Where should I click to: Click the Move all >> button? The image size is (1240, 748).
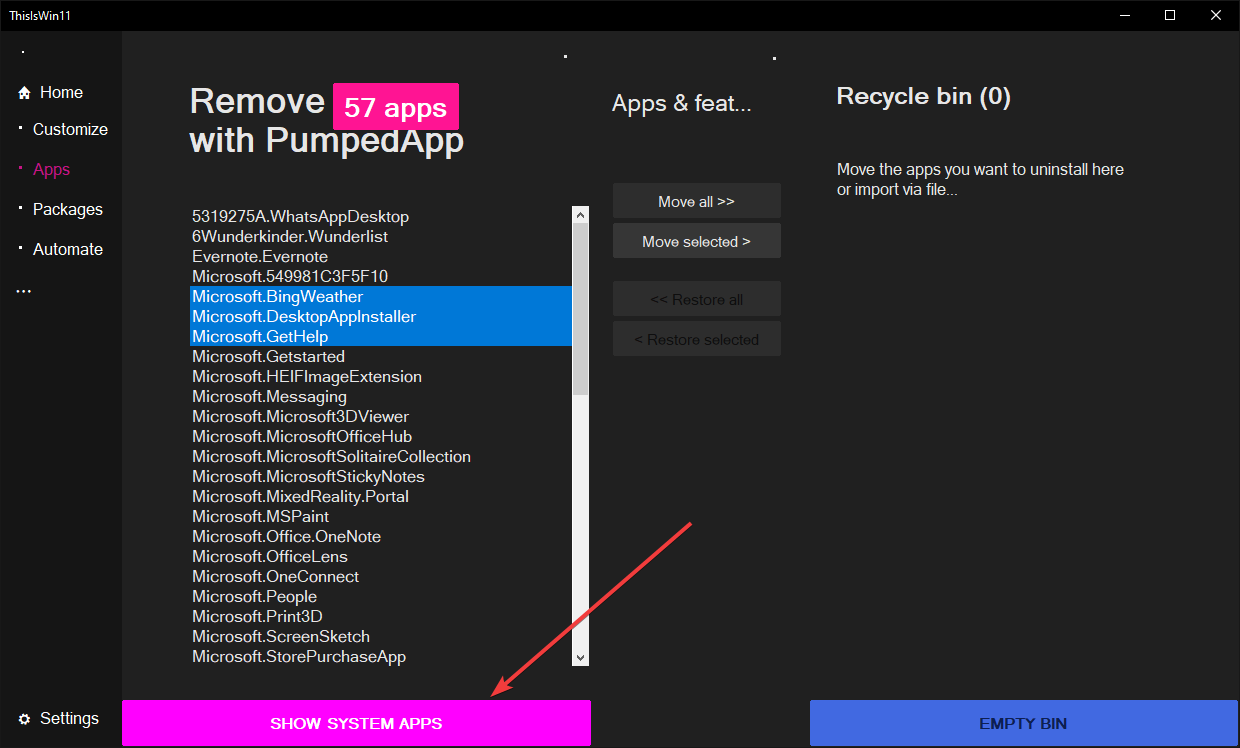(x=697, y=201)
